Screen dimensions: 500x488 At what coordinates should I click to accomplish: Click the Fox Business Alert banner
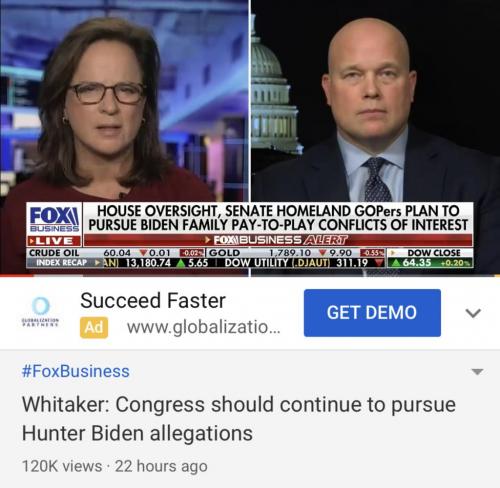pos(278,240)
